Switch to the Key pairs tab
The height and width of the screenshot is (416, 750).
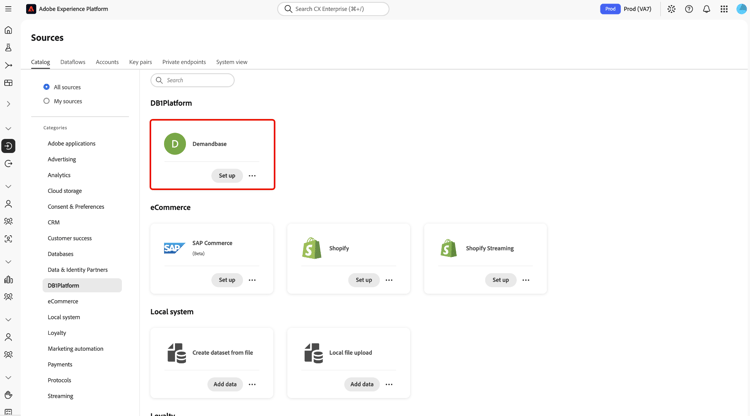[x=140, y=62]
